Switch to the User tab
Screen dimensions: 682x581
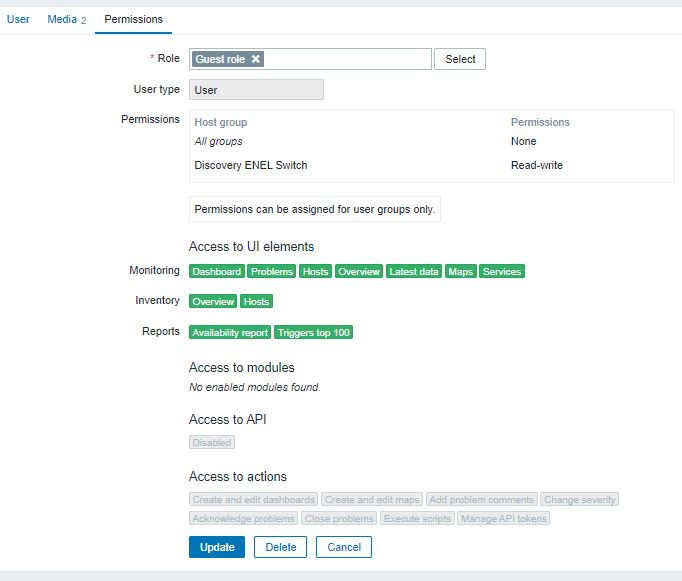pos(18,19)
